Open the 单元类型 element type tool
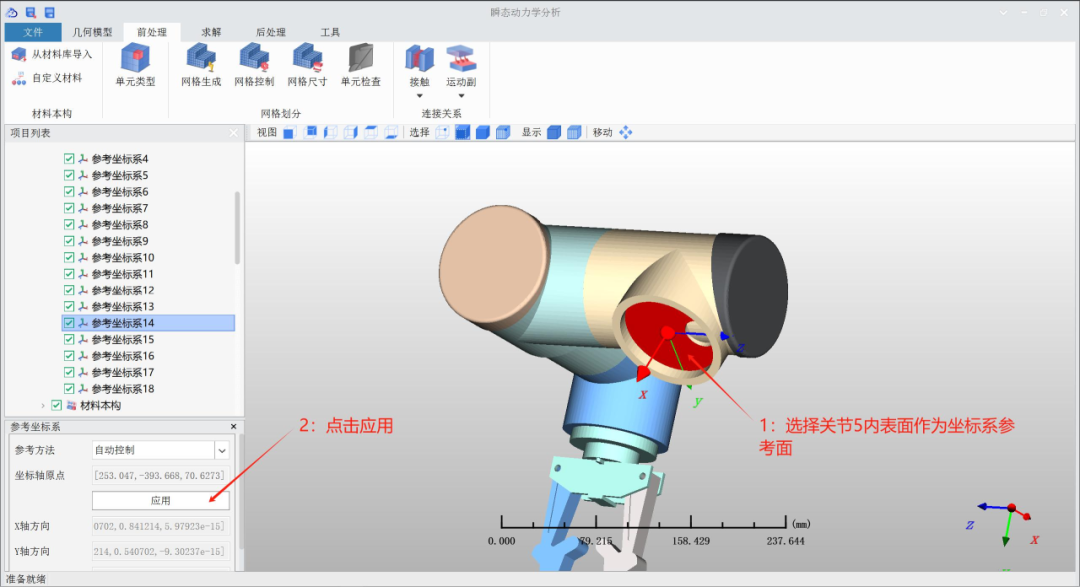This screenshot has width=1080, height=587. 135,65
